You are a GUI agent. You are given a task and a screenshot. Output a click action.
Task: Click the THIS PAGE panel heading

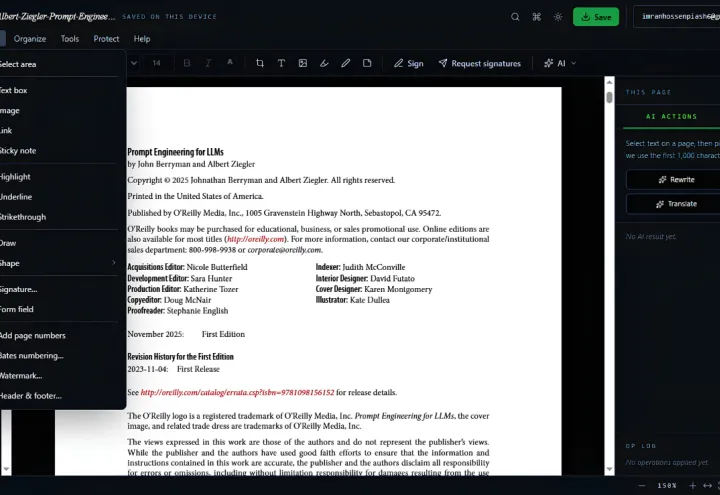[648, 92]
